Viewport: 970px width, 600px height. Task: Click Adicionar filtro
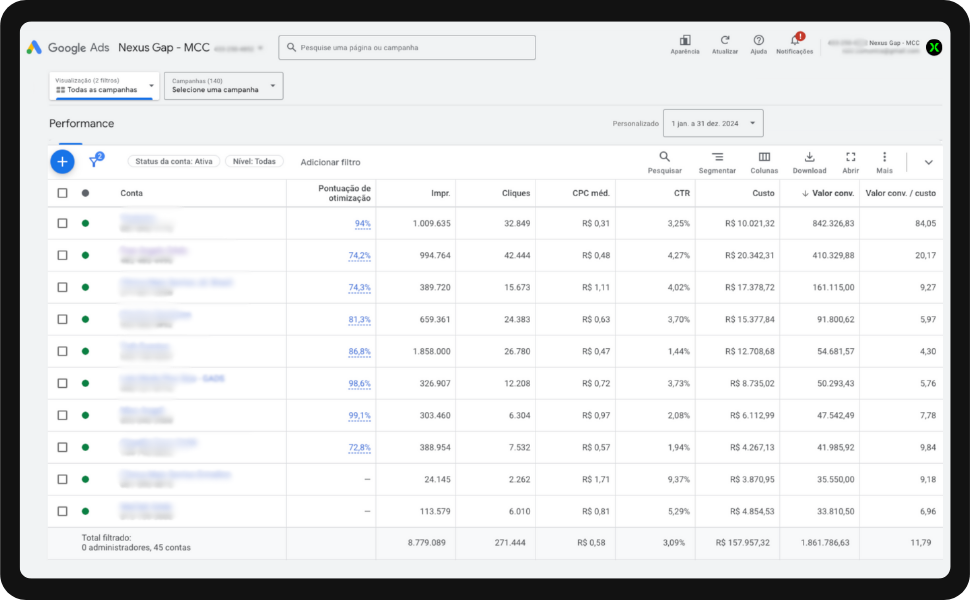point(330,162)
